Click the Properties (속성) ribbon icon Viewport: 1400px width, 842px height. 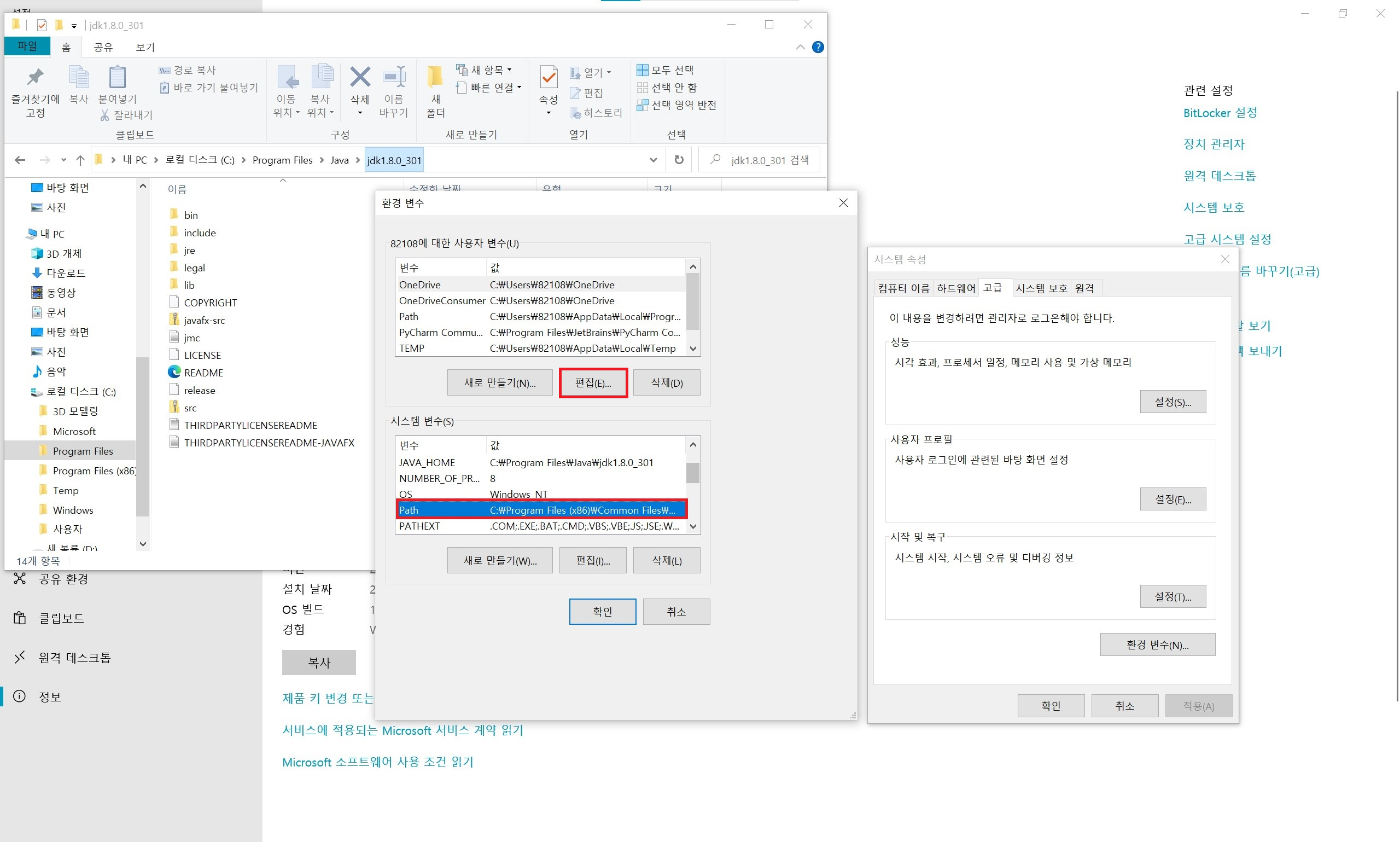pyautogui.click(x=548, y=78)
